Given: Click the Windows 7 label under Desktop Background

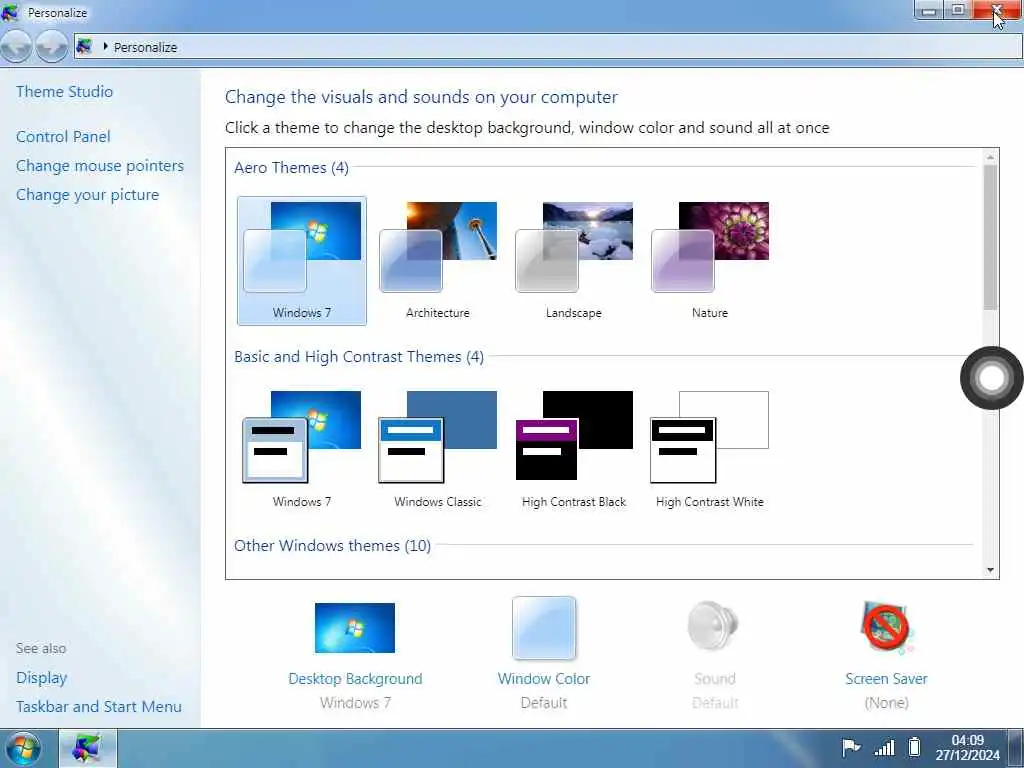Looking at the screenshot, I should (355, 703).
